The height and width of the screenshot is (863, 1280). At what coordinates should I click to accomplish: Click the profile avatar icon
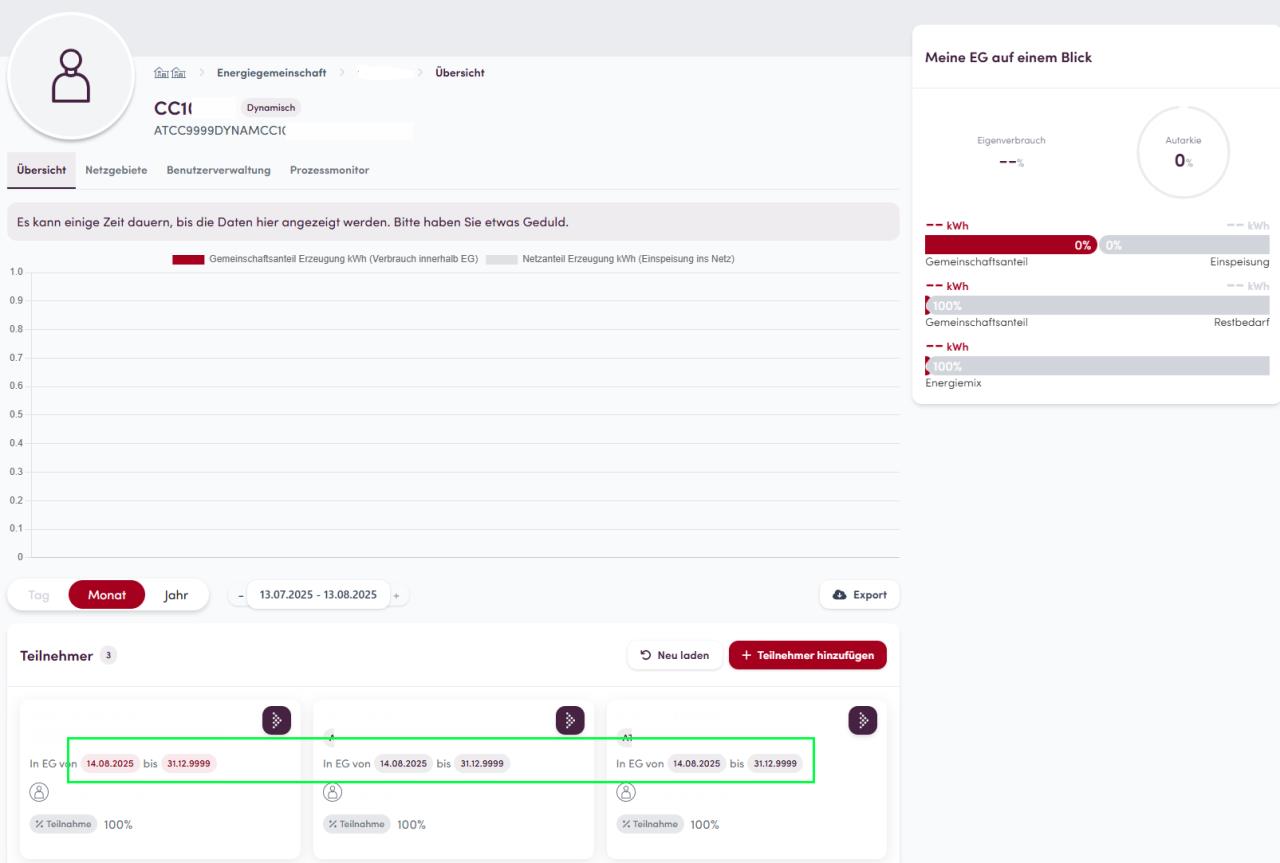tap(70, 77)
